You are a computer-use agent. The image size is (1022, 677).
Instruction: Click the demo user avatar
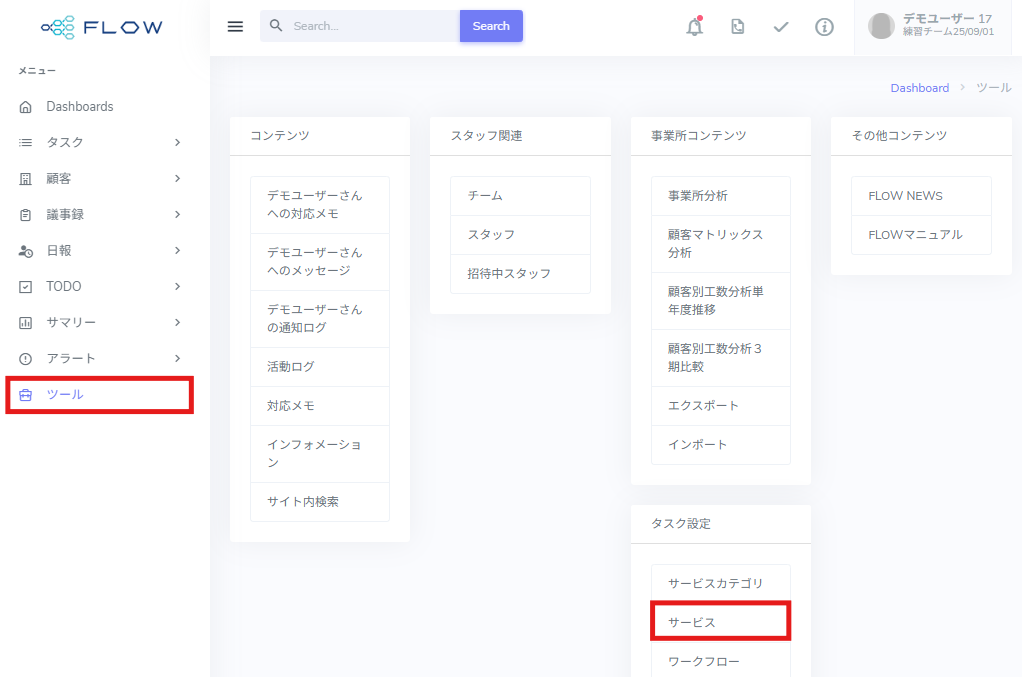click(x=881, y=26)
